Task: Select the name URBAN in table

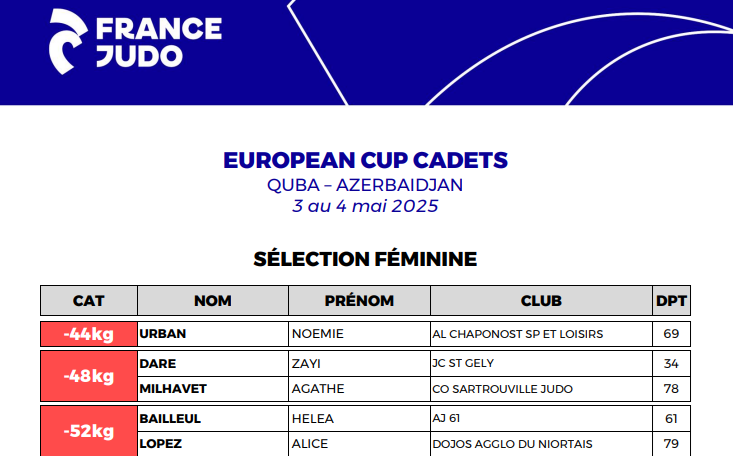Action: [x=163, y=334]
